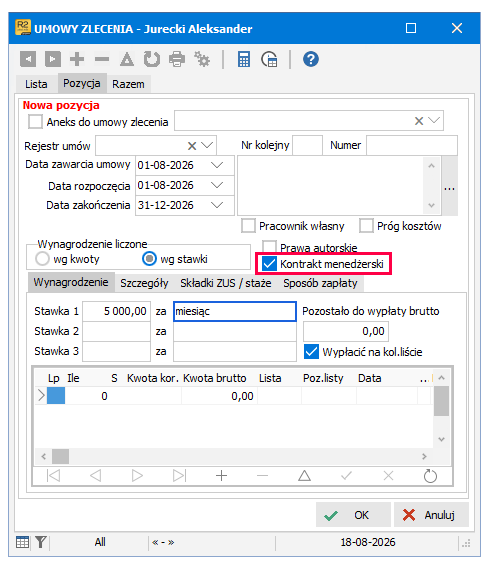The width and height of the screenshot is (489, 571).
Task: Click the calculator icon in toolbar
Action: (x=244, y=59)
